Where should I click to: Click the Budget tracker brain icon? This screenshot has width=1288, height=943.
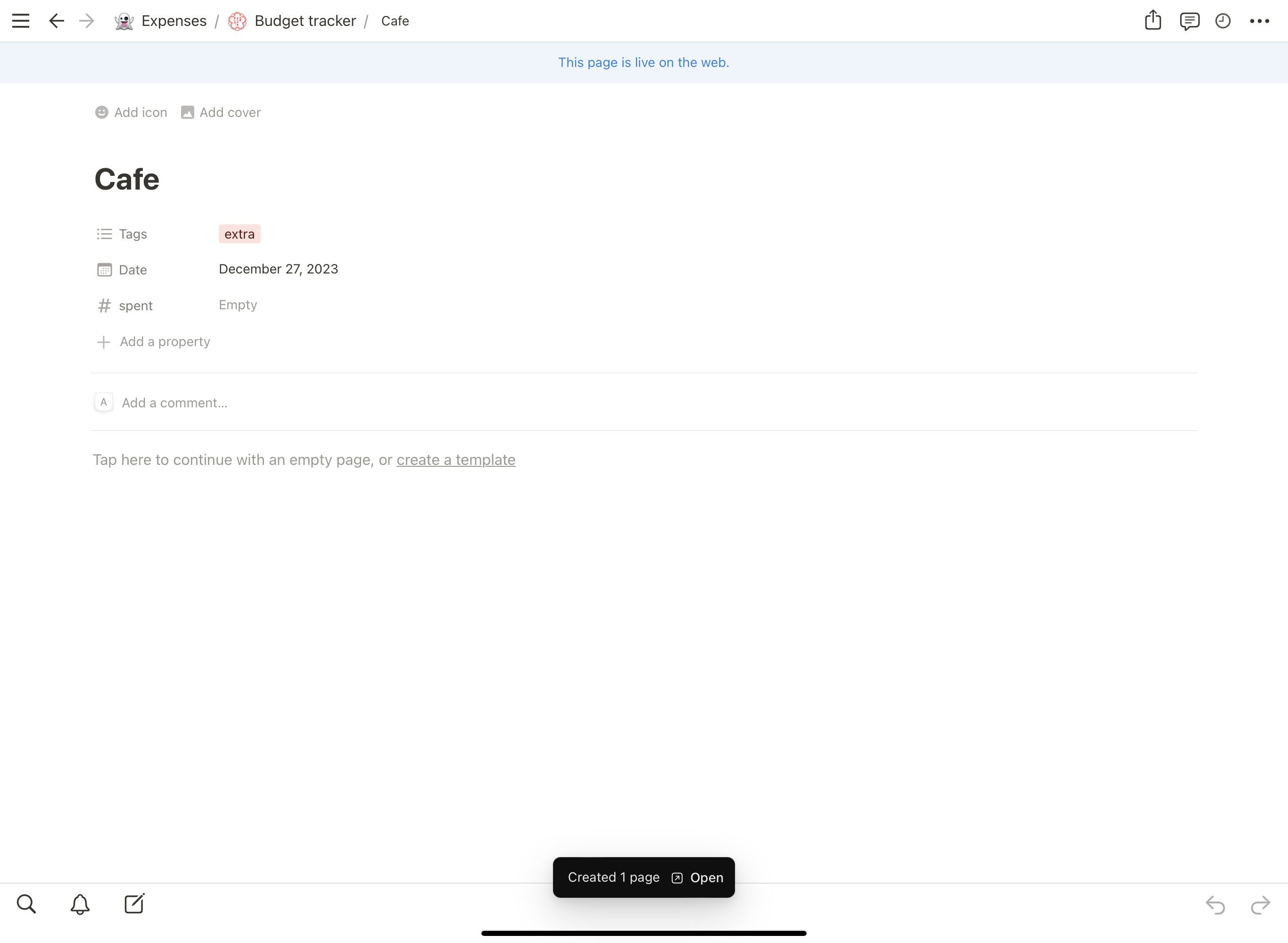tap(238, 21)
